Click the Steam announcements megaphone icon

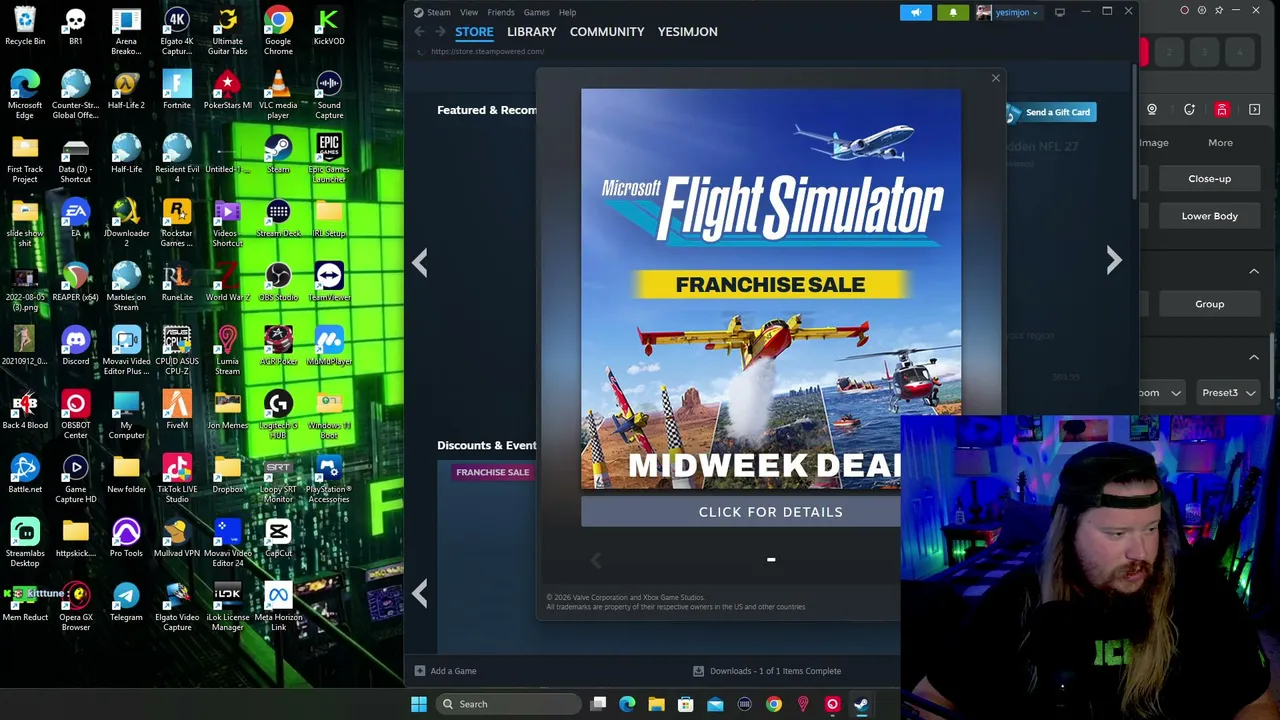tap(916, 12)
